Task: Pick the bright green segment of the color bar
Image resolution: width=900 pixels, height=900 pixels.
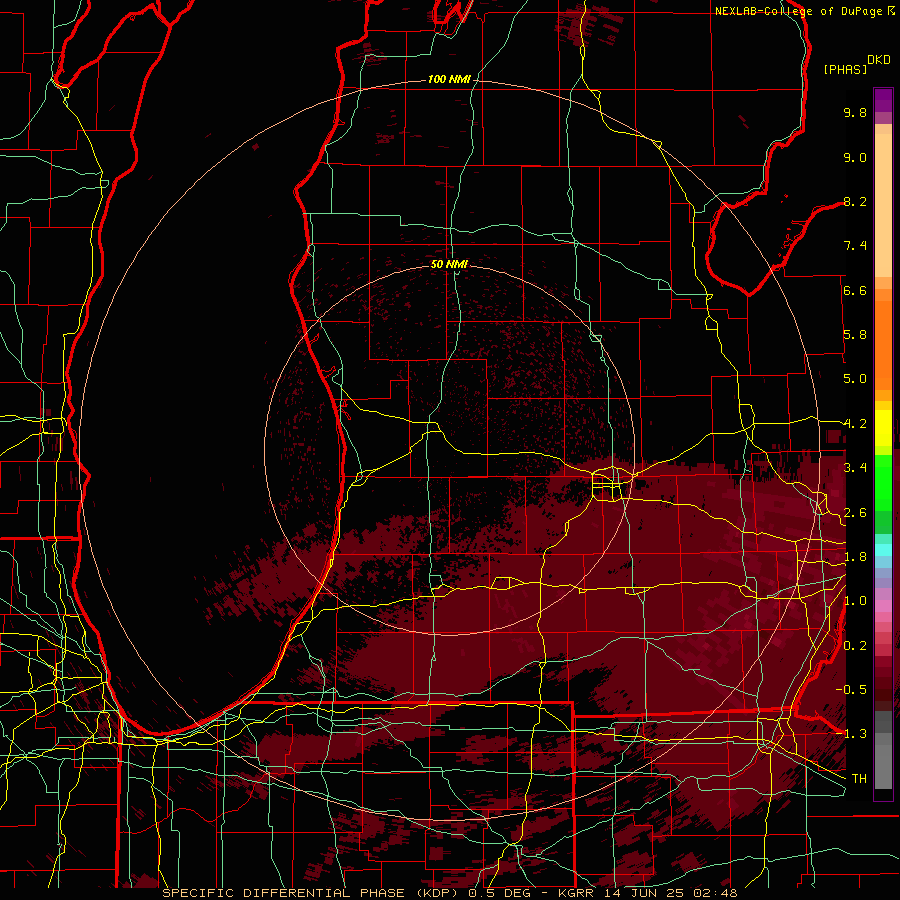Action: click(x=883, y=481)
